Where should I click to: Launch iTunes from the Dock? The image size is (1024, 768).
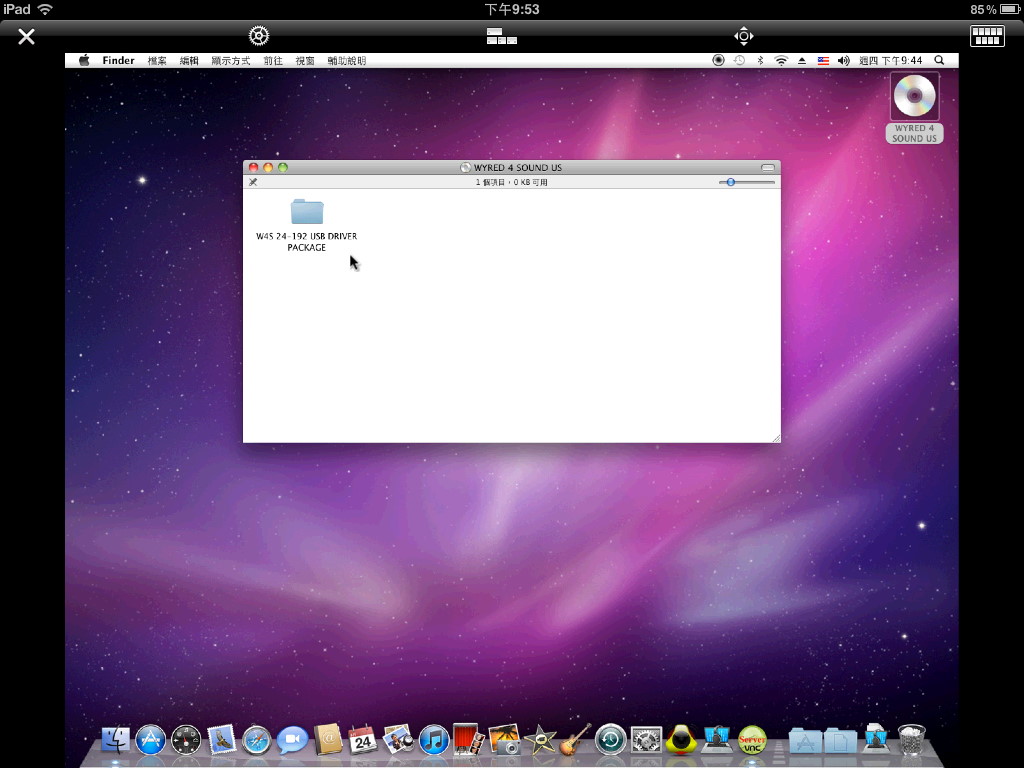click(434, 741)
